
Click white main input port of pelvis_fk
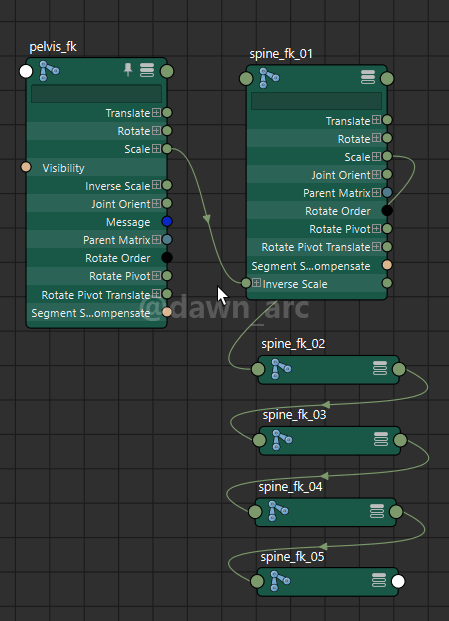point(26,71)
